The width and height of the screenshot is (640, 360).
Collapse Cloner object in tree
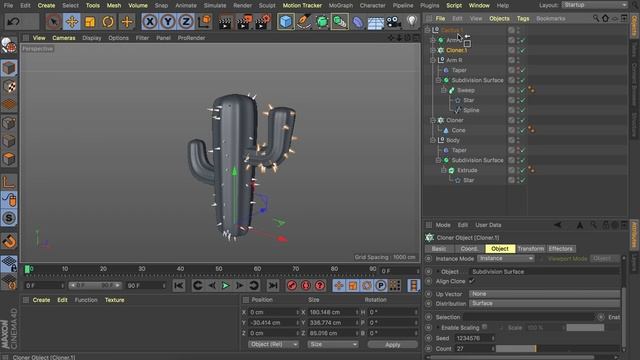433,120
